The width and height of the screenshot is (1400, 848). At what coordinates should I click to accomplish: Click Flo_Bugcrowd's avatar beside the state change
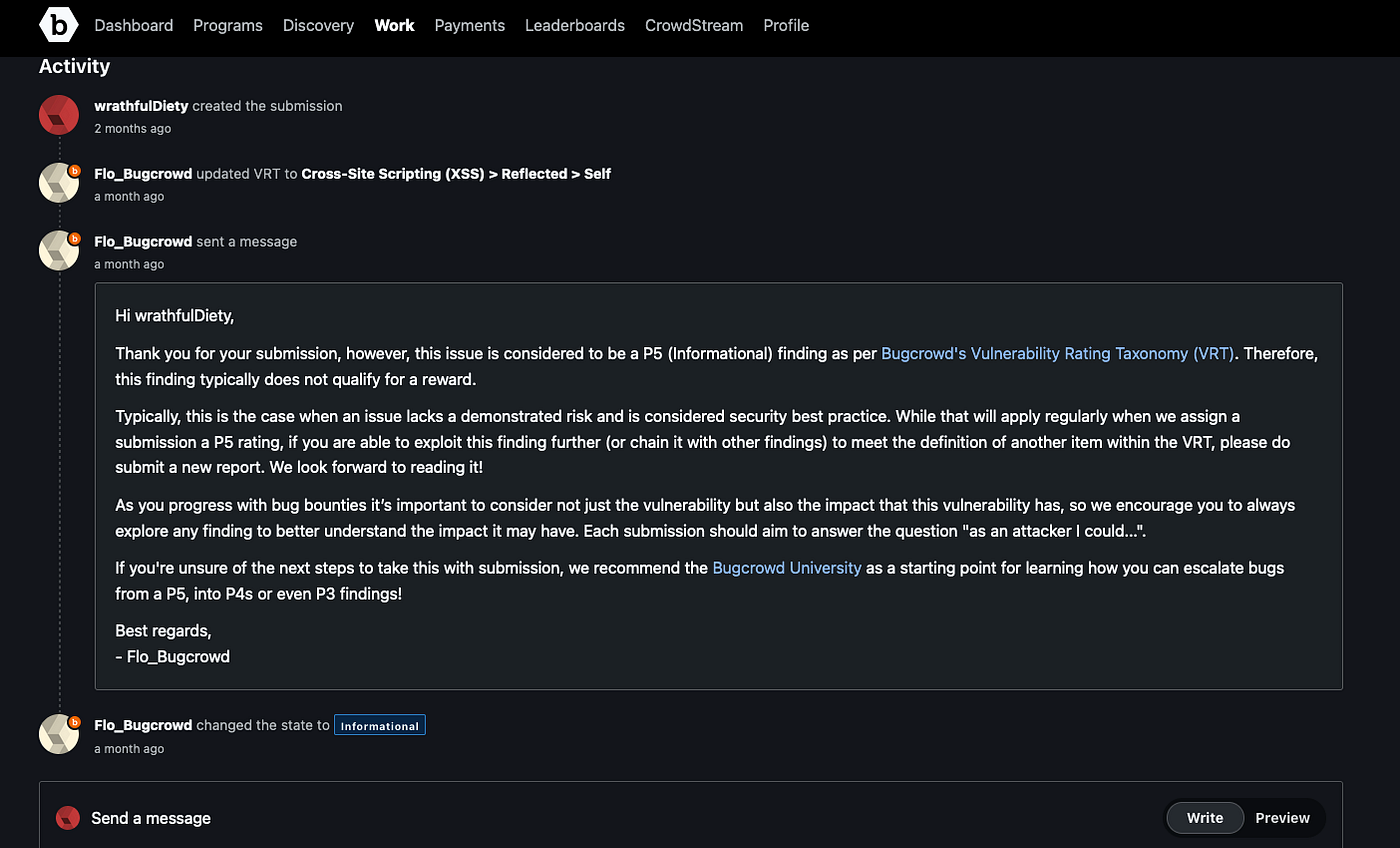[59, 734]
